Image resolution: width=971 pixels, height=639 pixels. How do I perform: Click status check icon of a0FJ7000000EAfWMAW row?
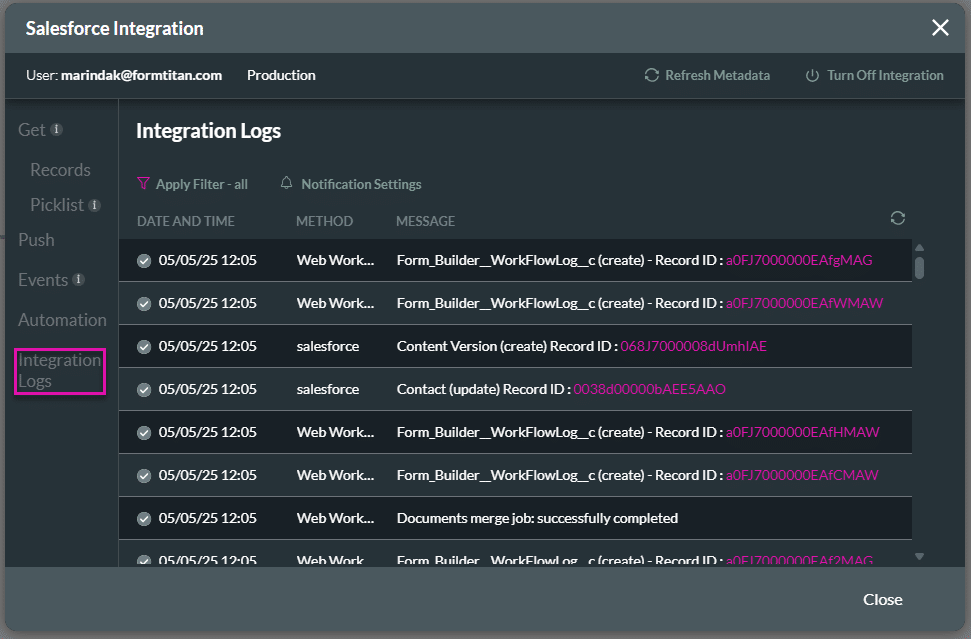click(144, 303)
